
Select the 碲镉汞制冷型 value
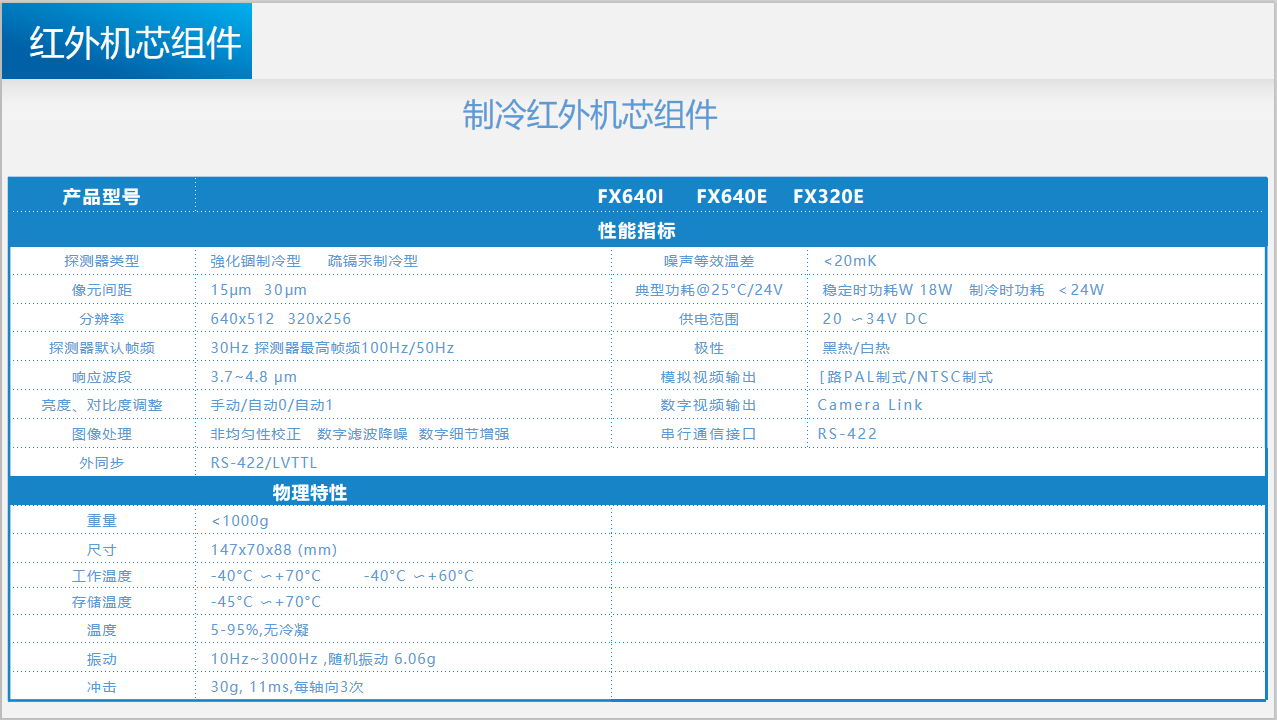click(373, 261)
